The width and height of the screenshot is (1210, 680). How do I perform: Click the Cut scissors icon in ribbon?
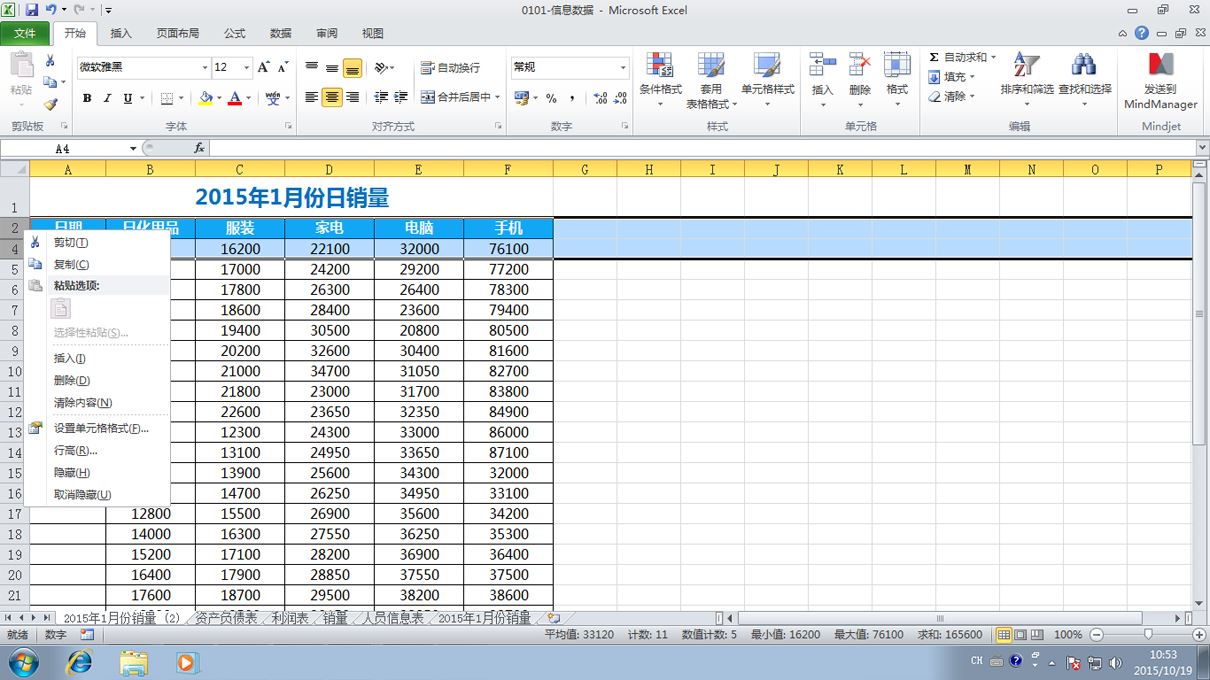pos(50,61)
